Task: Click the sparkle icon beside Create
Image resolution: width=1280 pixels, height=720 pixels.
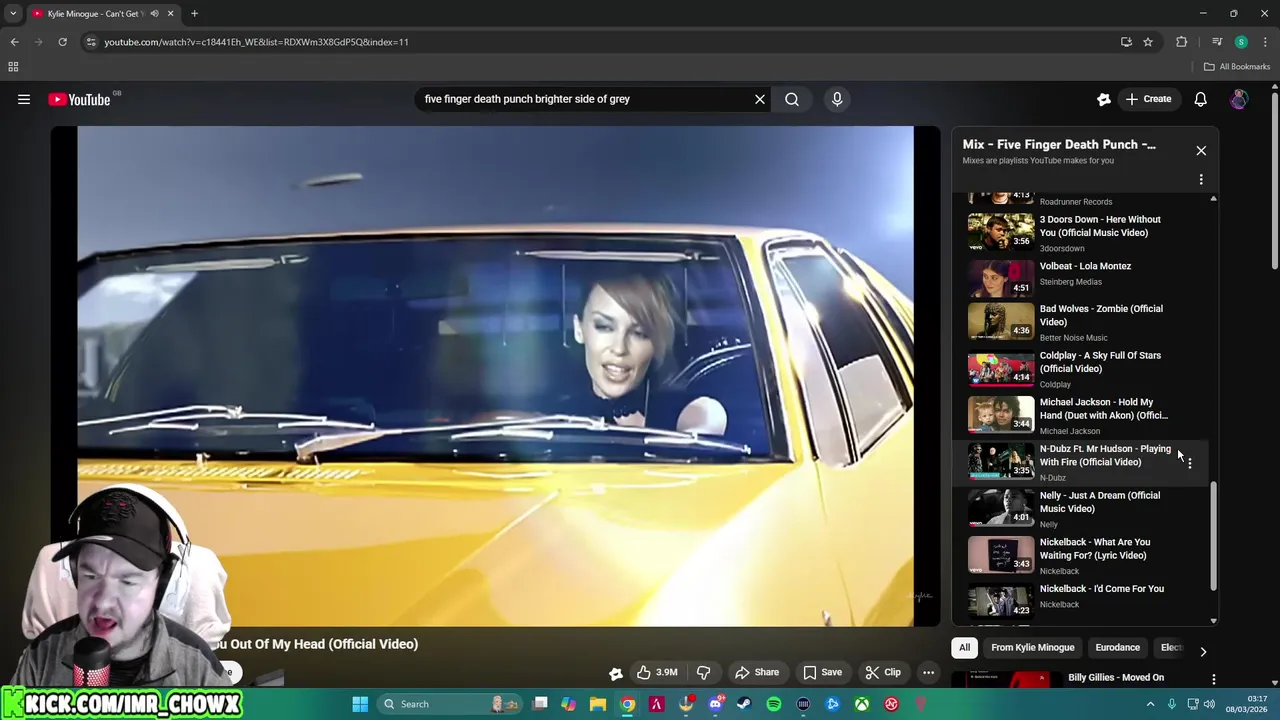Action: (1104, 99)
